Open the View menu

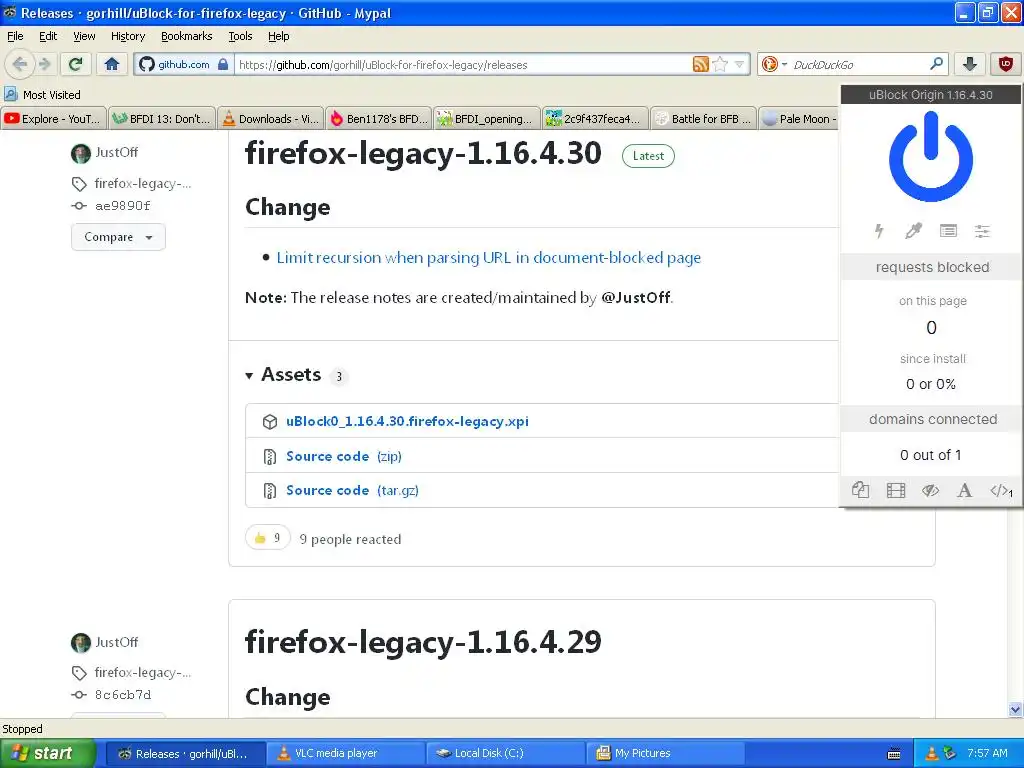click(x=84, y=36)
